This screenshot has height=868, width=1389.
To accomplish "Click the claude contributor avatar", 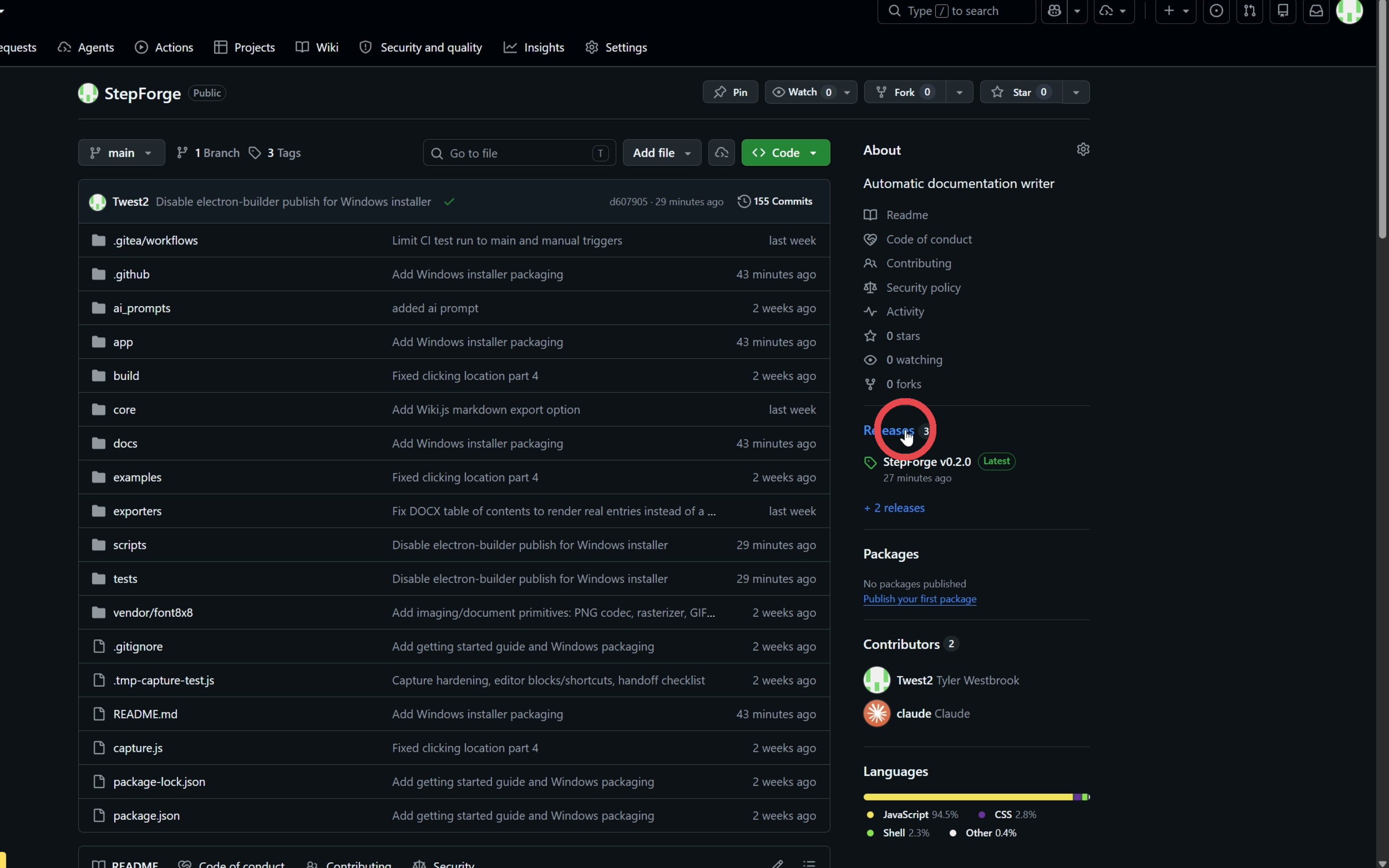I will 876,714.
